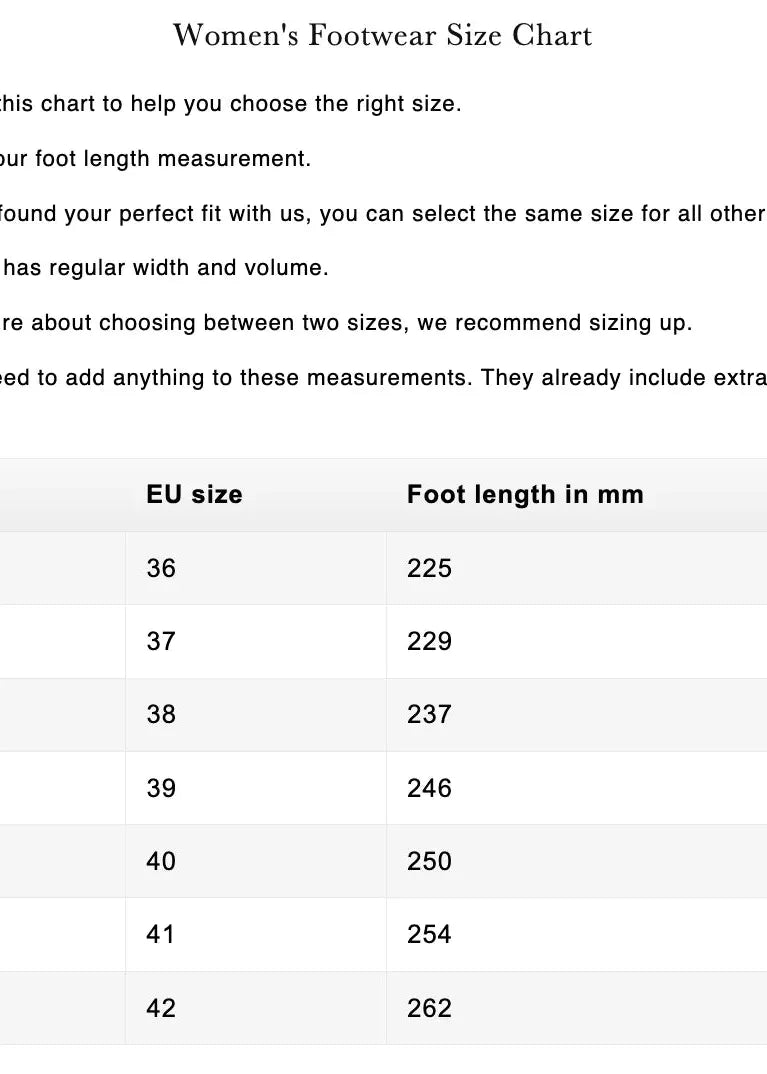Select the EU size 36 cell

point(161,568)
